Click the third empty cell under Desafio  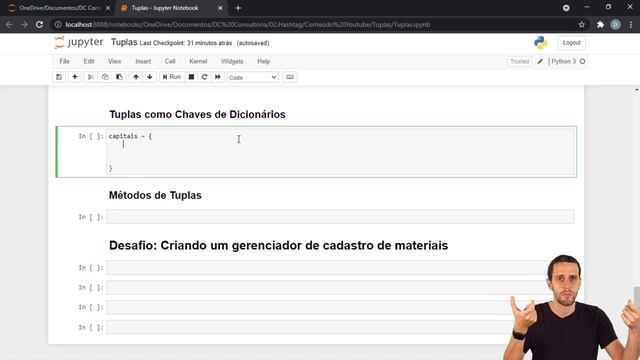[x=309, y=307]
